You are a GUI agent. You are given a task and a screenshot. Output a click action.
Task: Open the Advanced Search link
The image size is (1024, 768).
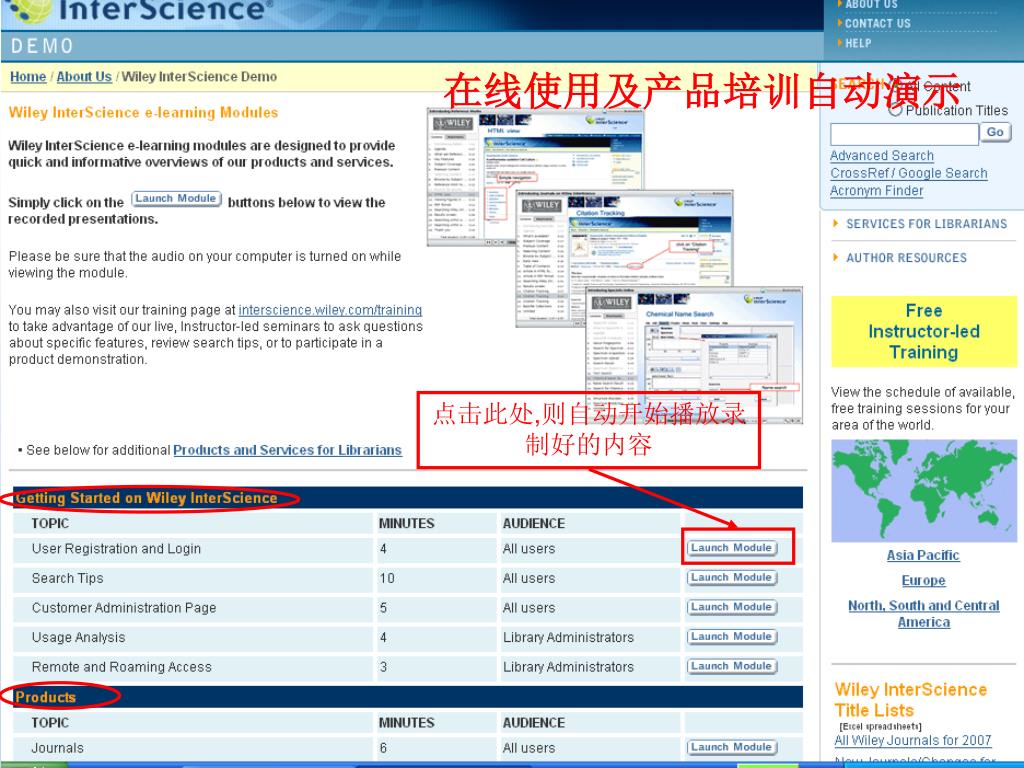click(x=882, y=156)
